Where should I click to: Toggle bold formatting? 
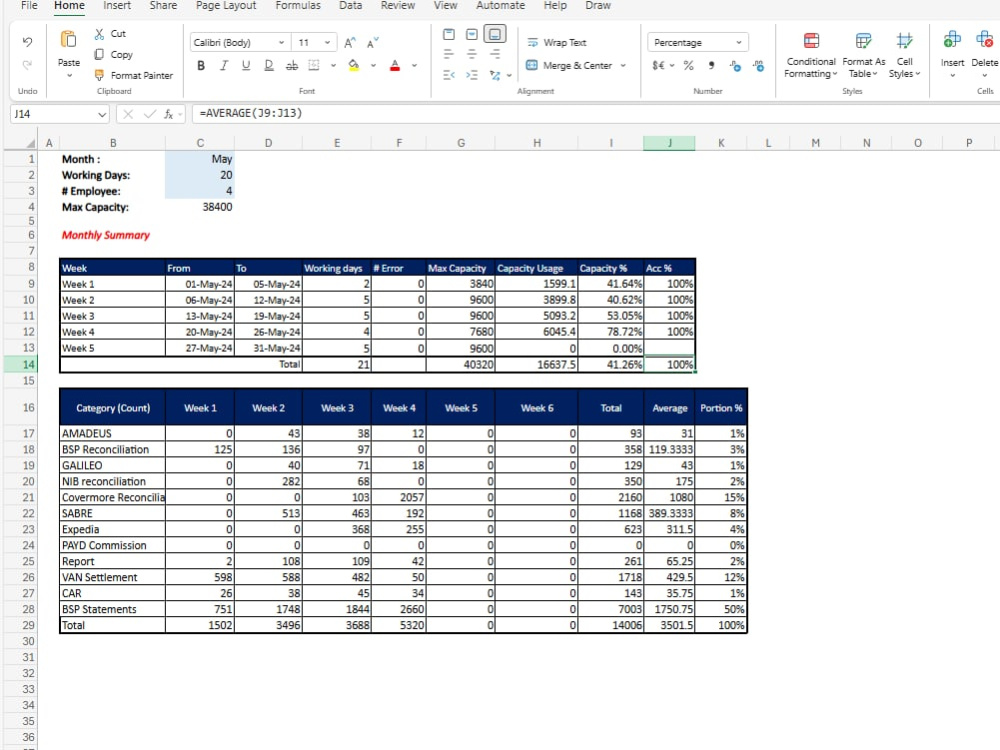pos(201,65)
